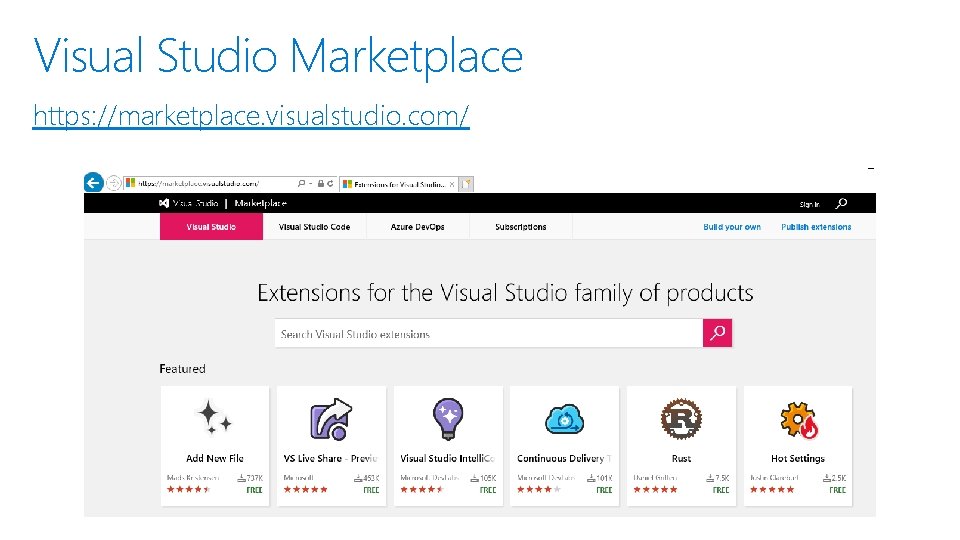This screenshot has height=540, width=960.
Task: Click the Marketplace header text
Action: click(x=260, y=203)
